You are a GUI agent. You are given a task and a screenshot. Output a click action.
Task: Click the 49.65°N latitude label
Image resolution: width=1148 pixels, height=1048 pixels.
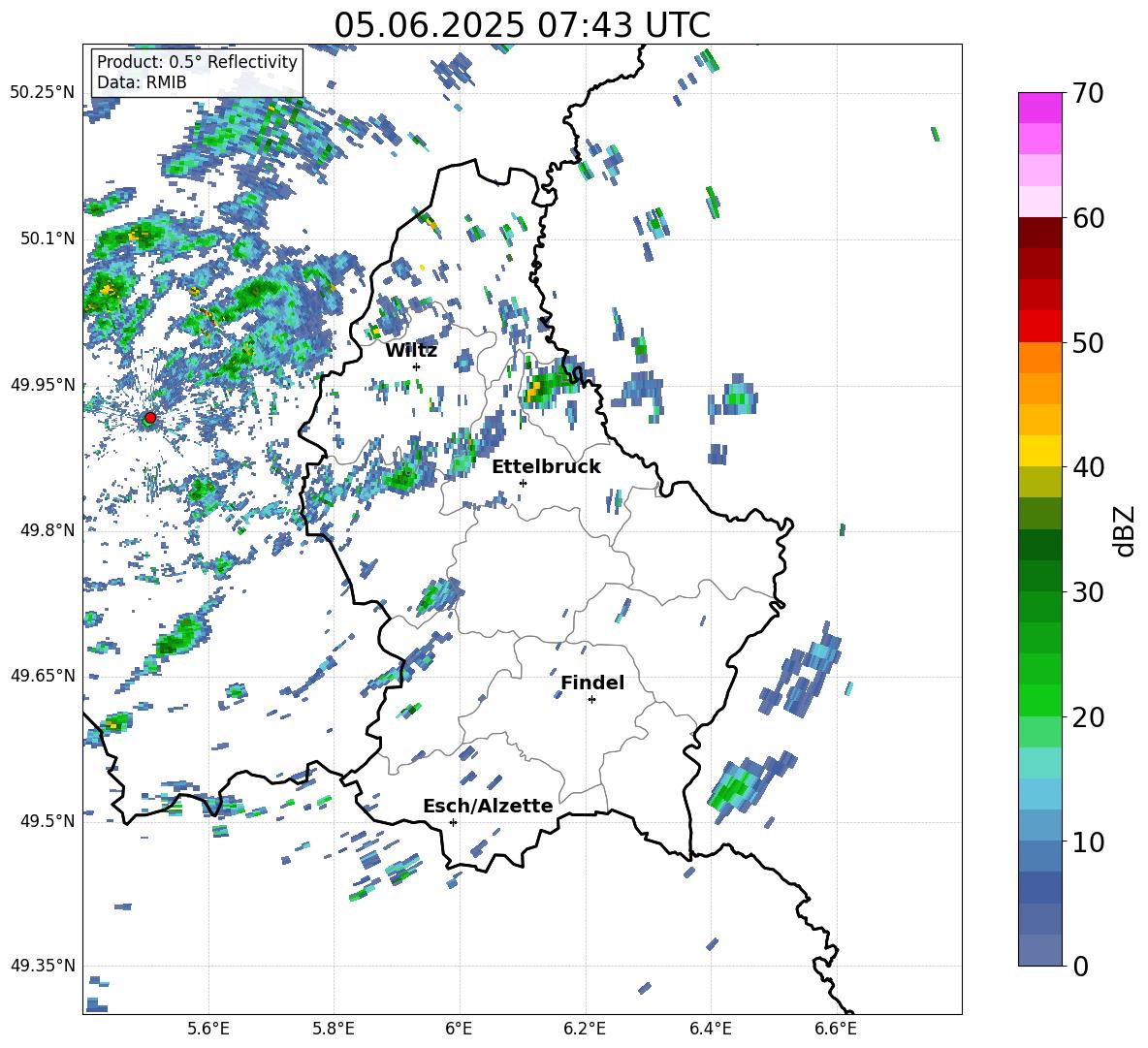pyautogui.click(x=43, y=675)
